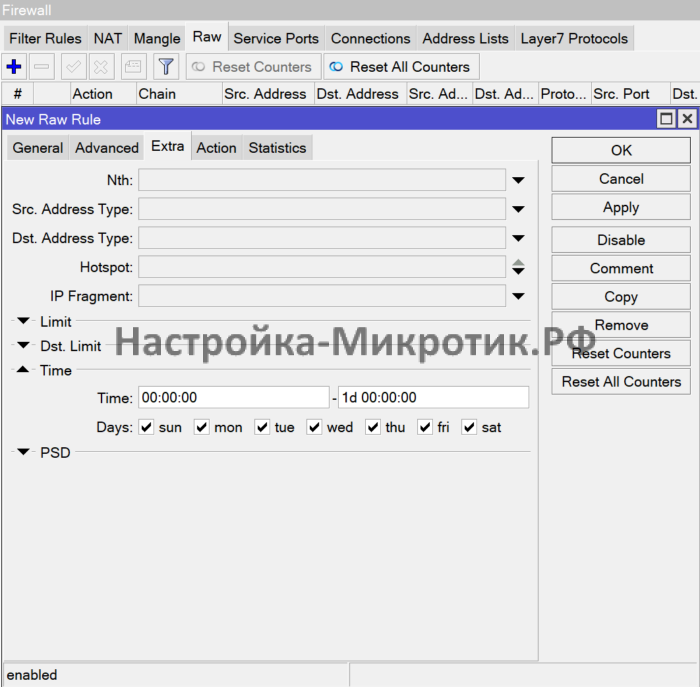Image resolution: width=700 pixels, height=687 pixels.
Task: Maximize the New Raw Rule dialog
Action: click(666, 119)
